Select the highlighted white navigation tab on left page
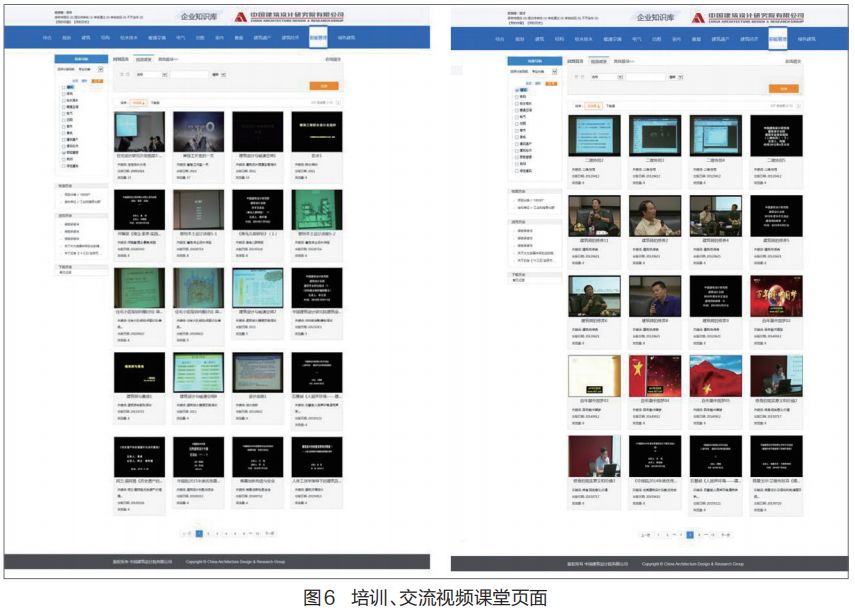This screenshot has height=610, width=855. (318, 38)
